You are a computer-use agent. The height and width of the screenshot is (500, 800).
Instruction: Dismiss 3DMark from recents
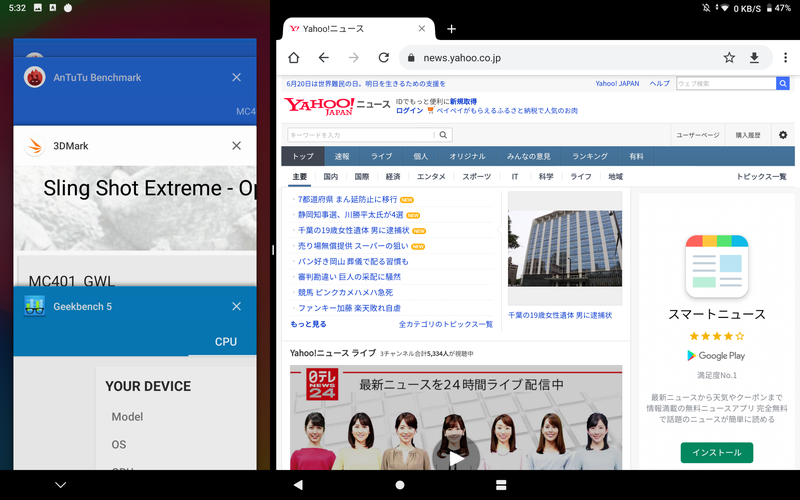pos(236,146)
